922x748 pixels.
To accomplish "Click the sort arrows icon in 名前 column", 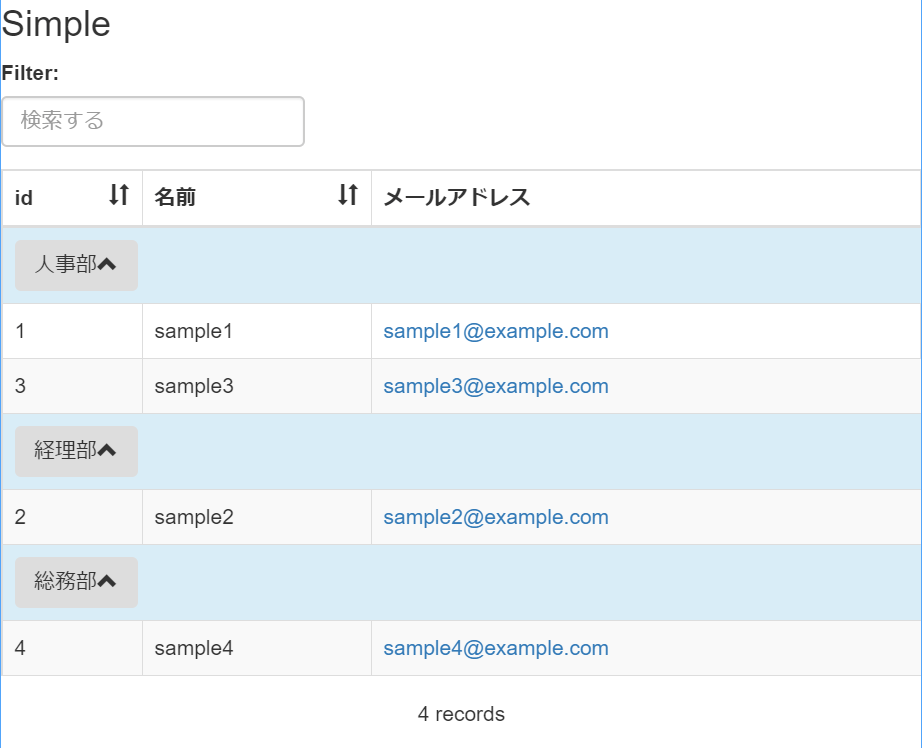I will point(347,195).
